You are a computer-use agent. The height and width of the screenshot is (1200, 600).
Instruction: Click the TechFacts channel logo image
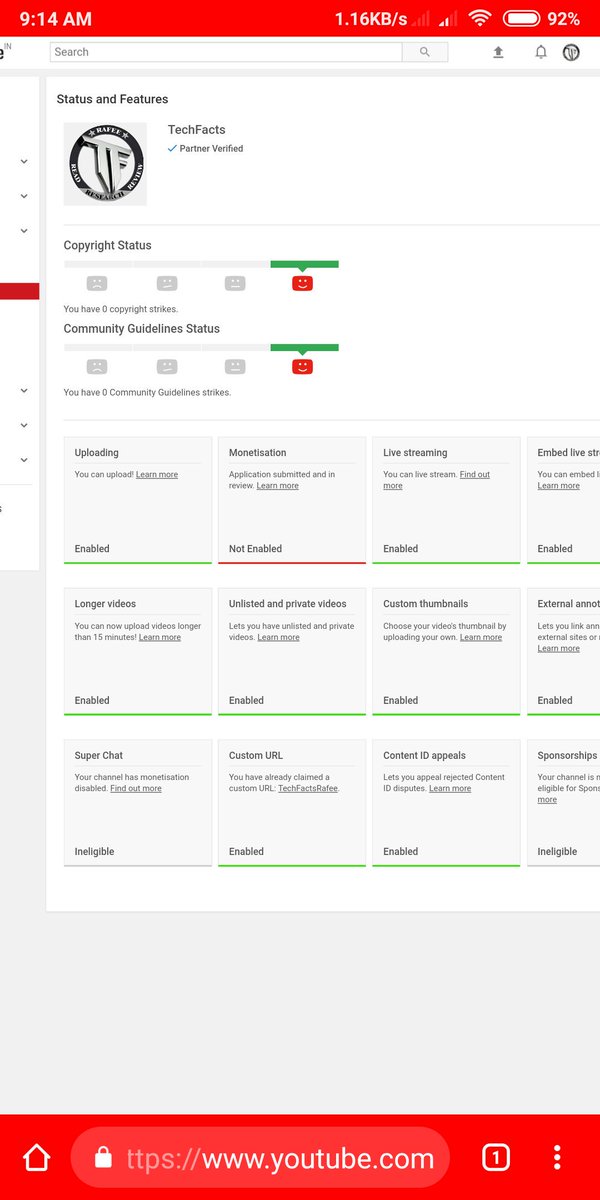[x=105, y=164]
